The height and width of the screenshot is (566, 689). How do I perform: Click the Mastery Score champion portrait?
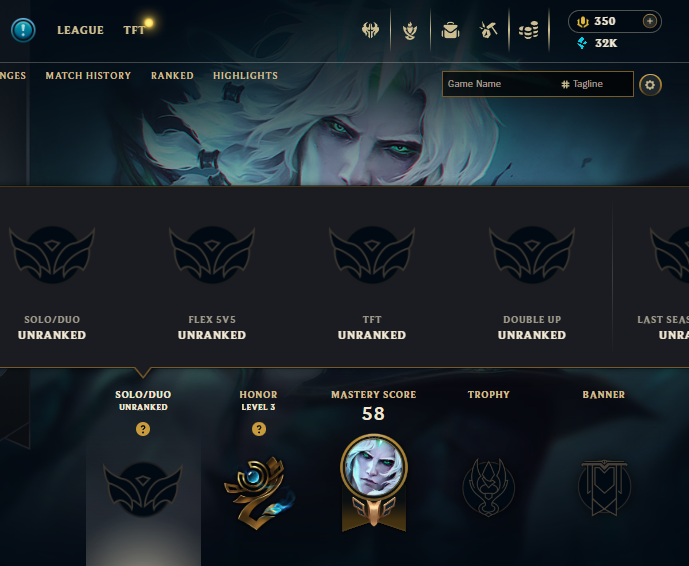pos(374,467)
